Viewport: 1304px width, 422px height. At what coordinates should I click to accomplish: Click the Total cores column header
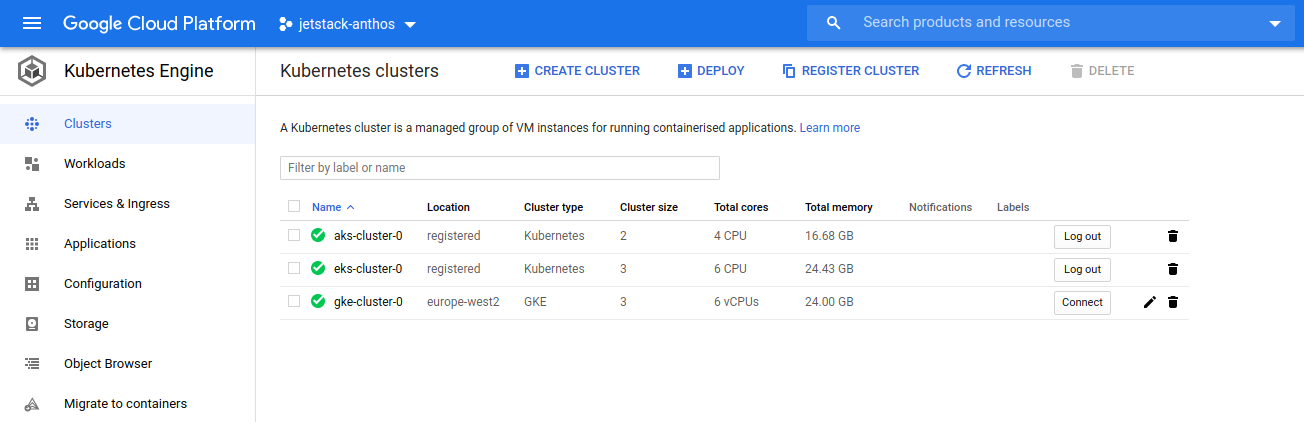[x=741, y=207]
